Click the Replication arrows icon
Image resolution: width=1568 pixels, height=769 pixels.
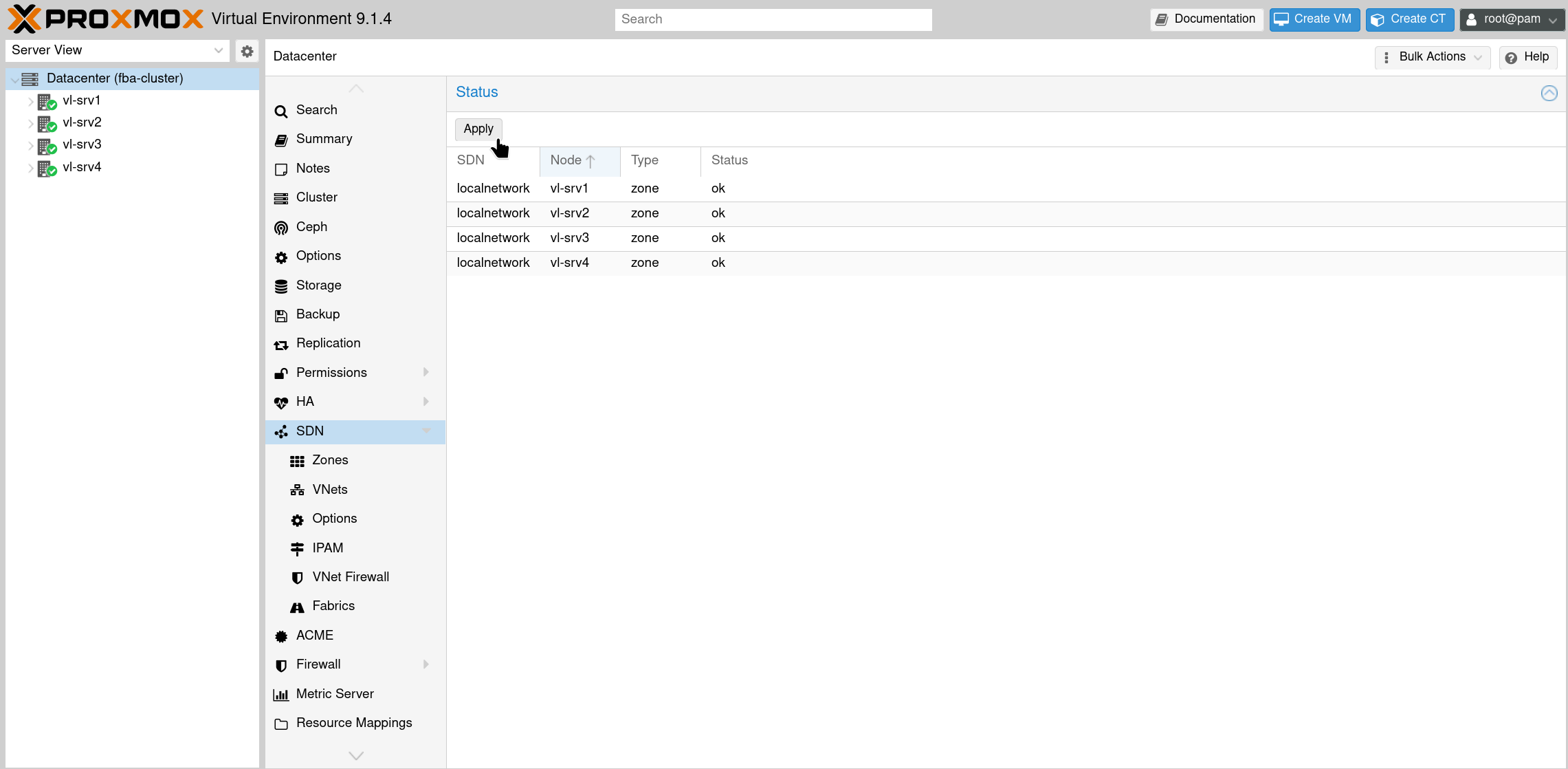tap(281, 344)
